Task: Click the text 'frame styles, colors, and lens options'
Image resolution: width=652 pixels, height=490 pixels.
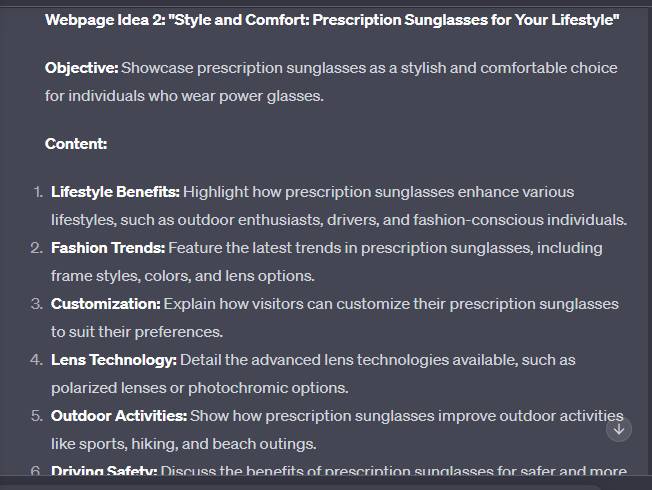Action: coord(182,276)
